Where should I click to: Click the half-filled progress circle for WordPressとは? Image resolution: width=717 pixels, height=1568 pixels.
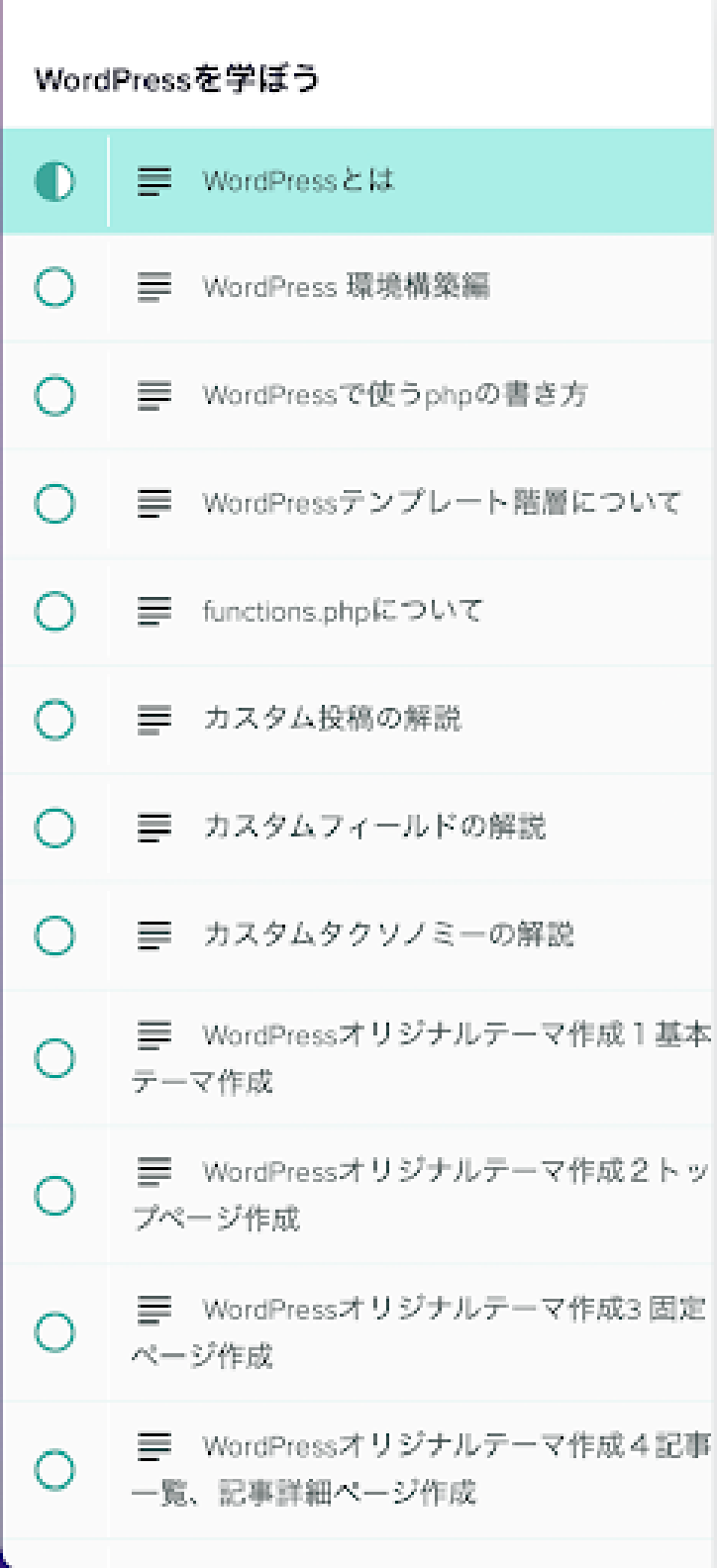[x=54, y=181]
